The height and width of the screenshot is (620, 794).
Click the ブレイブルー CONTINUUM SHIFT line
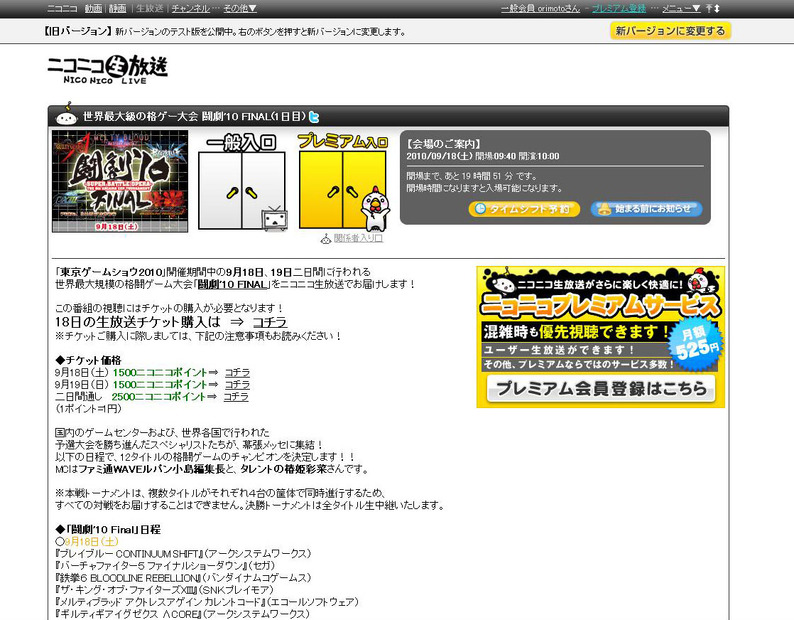pos(183,554)
